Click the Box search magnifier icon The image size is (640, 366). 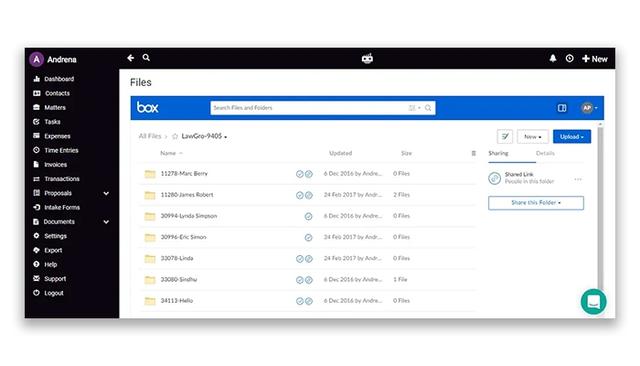pyautogui.click(x=428, y=108)
